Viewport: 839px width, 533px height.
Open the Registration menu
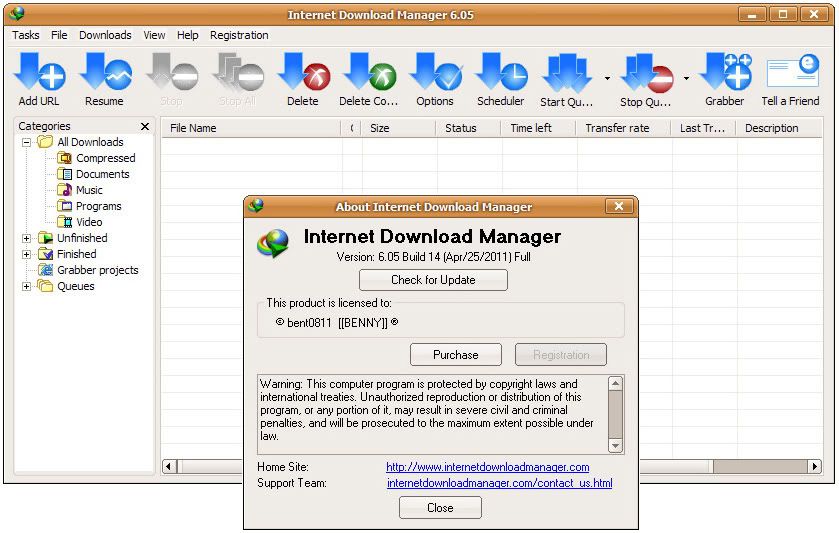239,35
